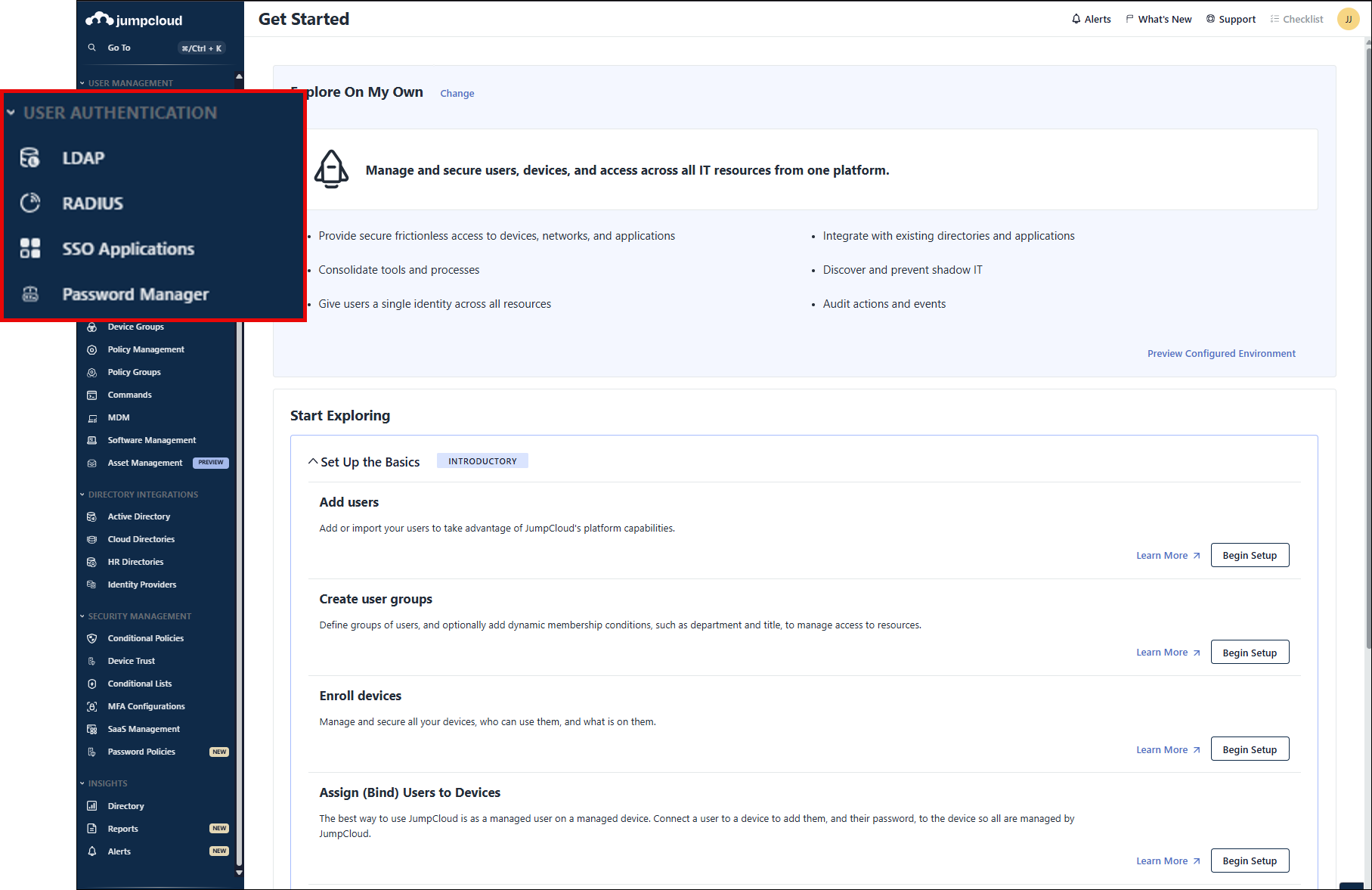The height and width of the screenshot is (890, 1372).
Task: Click the Password Manager icon
Action: click(29, 294)
